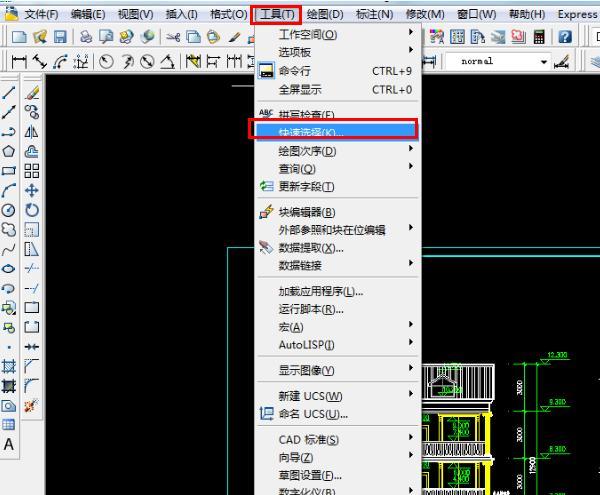This screenshot has width=600, height=495.
Task: Expand the 新建 UCS(W) submenu
Action: click(337, 396)
